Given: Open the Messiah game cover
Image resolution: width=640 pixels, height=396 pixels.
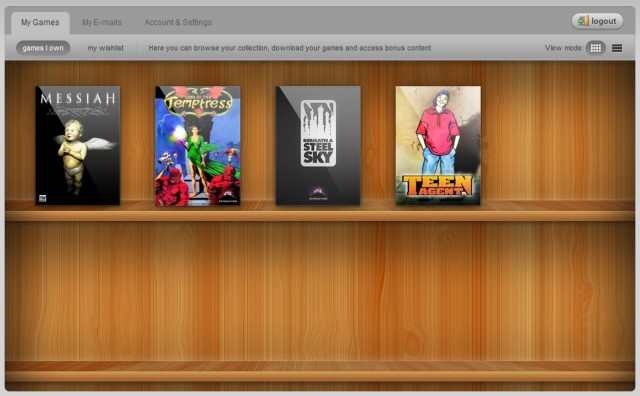Looking at the screenshot, I should [78, 145].
